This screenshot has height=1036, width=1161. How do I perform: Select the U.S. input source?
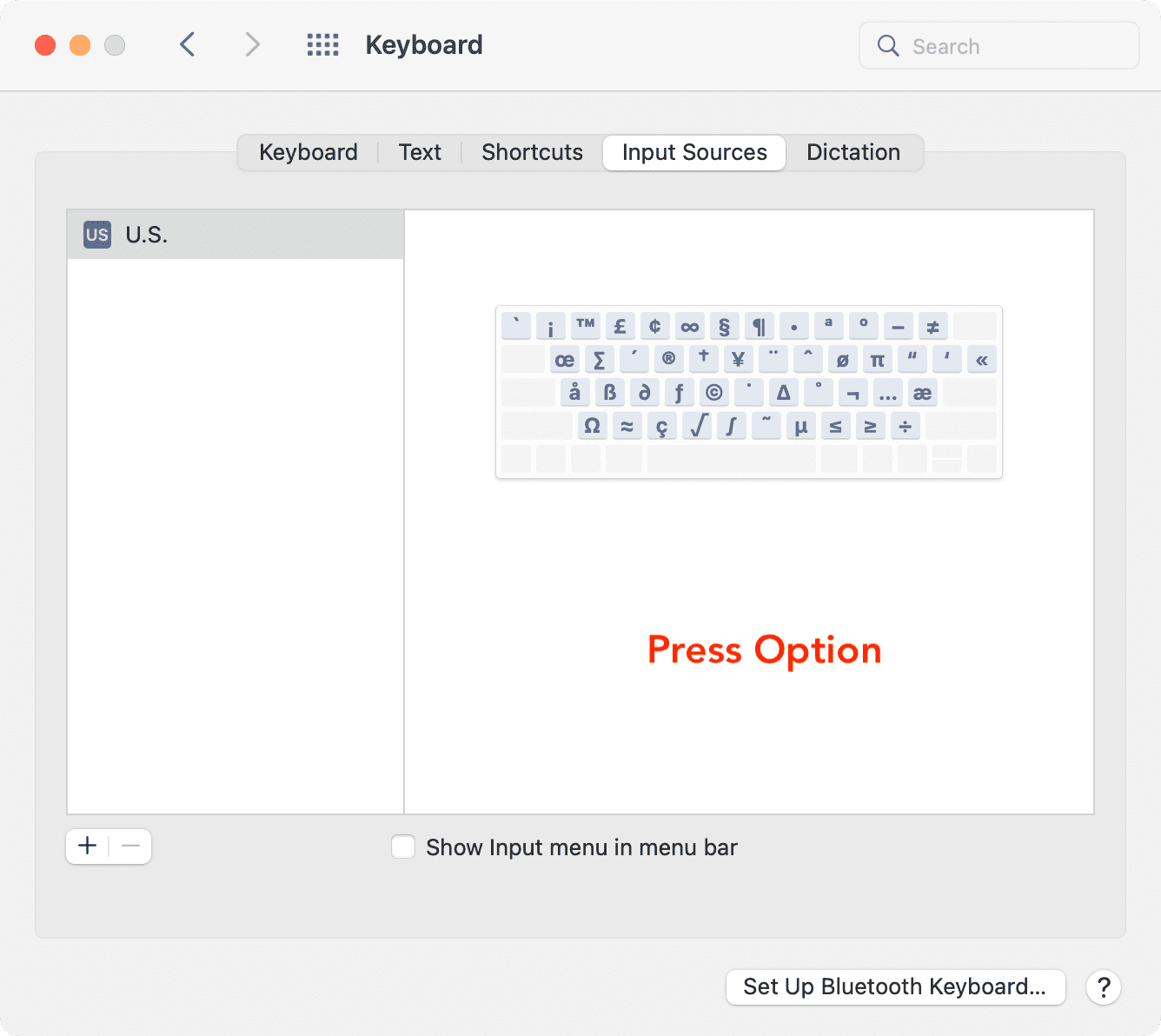pyautogui.click(x=235, y=235)
